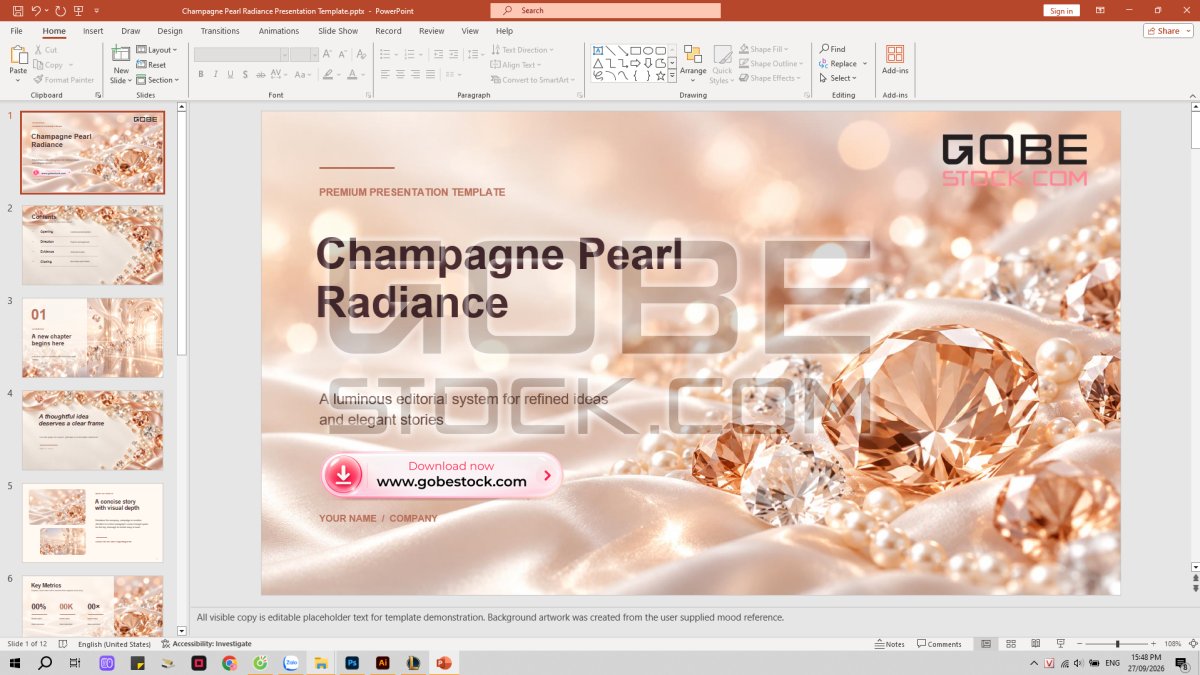Open Section dropdown
This screenshot has height=675, width=1200.
(x=158, y=80)
